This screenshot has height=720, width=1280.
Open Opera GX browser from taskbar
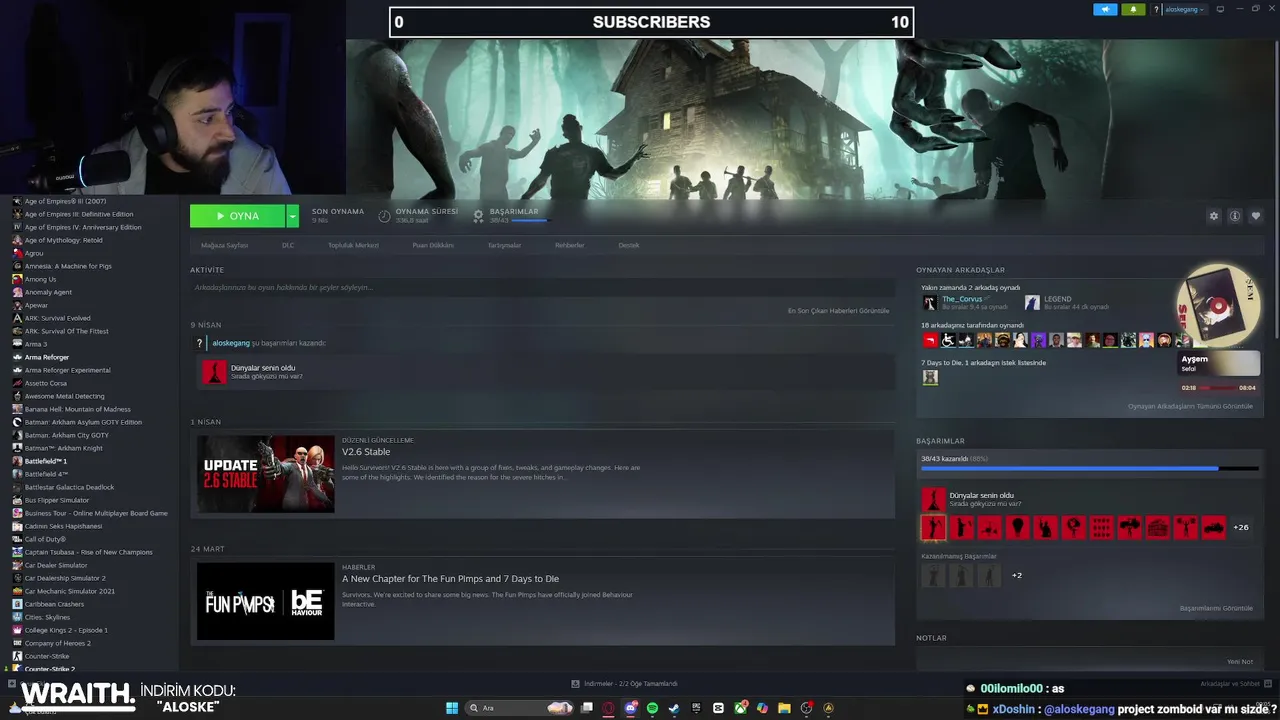[608, 708]
